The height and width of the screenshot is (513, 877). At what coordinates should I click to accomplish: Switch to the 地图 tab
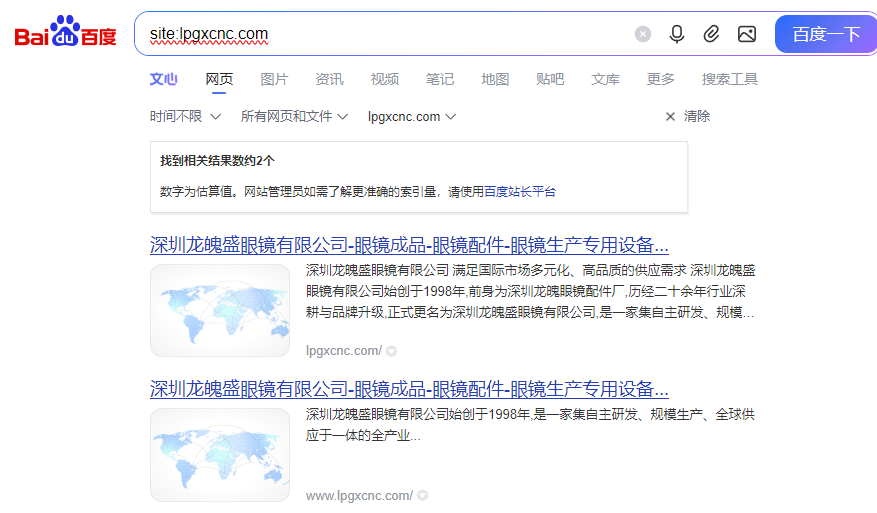pyautogui.click(x=495, y=79)
